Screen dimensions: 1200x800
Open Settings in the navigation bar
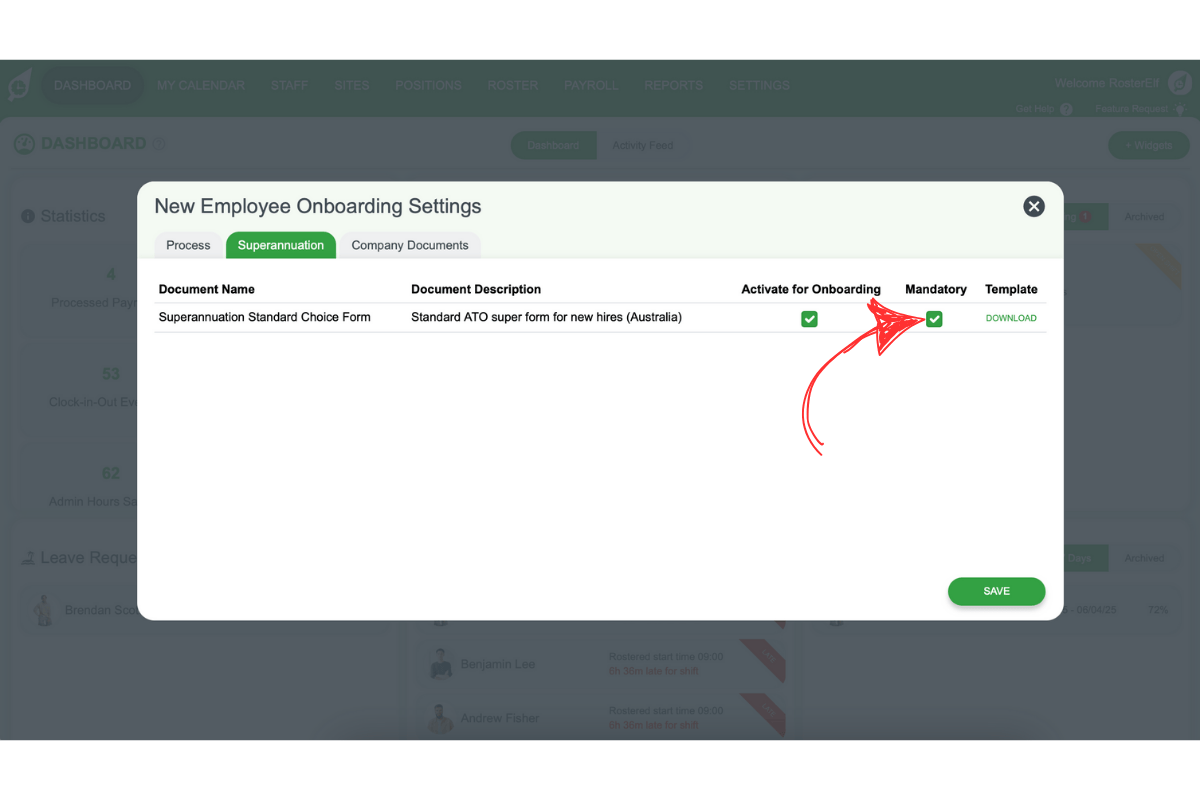pyautogui.click(x=759, y=85)
